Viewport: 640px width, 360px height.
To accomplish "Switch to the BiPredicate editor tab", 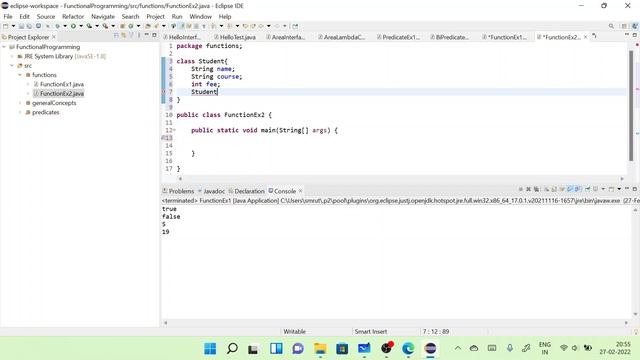I will pyautogui.click(x=449, y=37).
